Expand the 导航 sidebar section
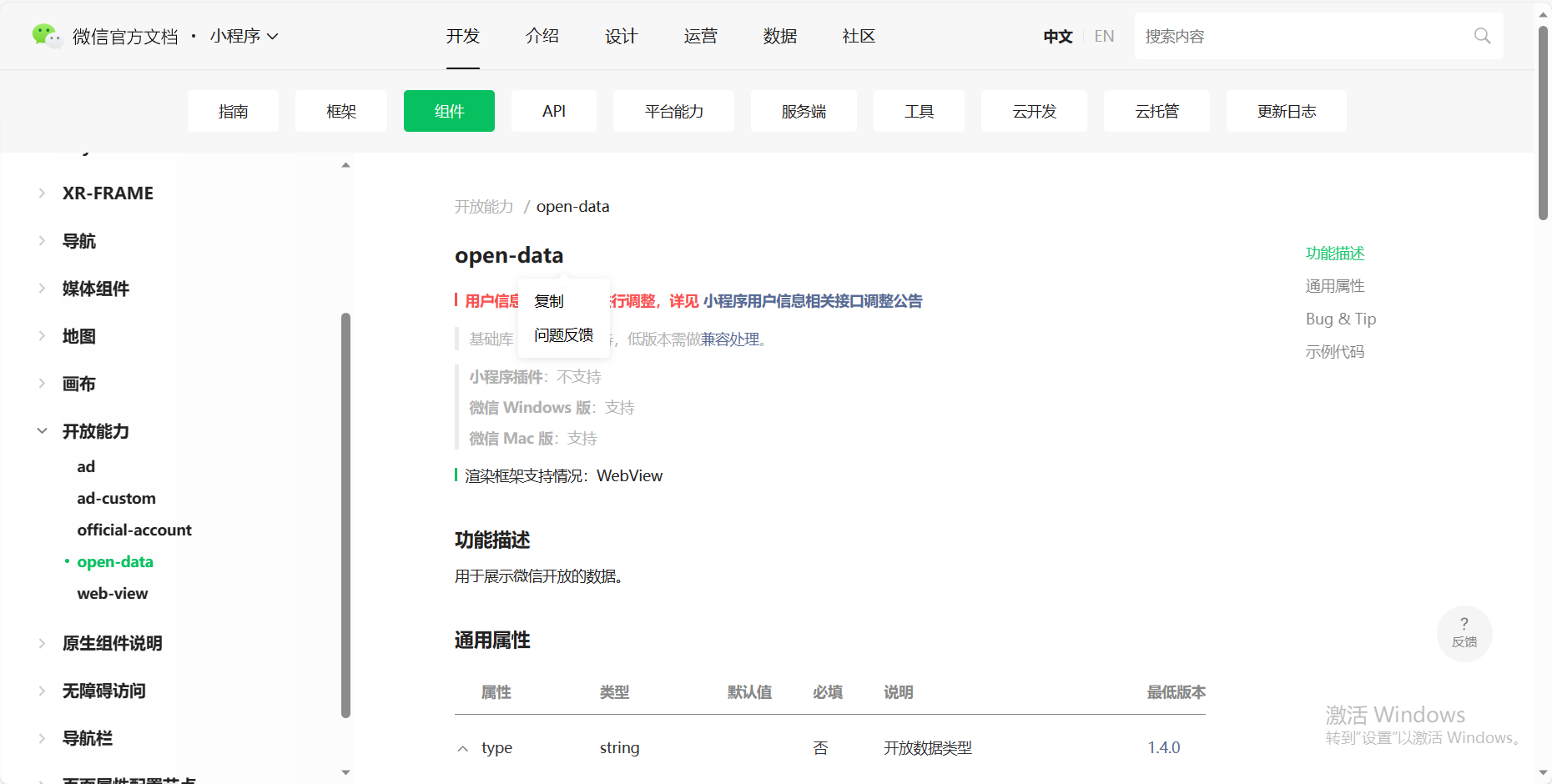 [42, 241]
